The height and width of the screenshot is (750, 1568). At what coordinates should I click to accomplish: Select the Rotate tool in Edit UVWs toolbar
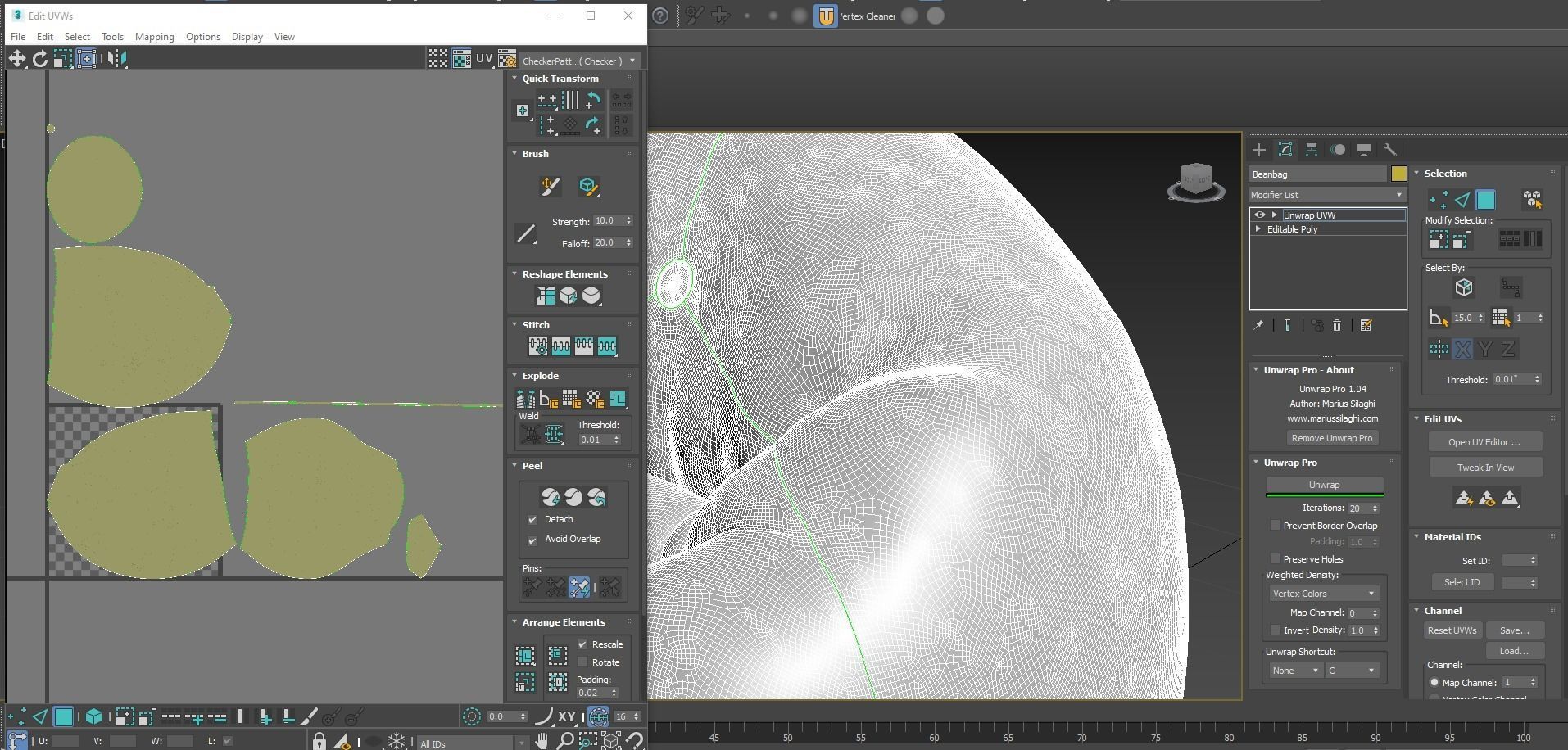click(x=39, y=58)
